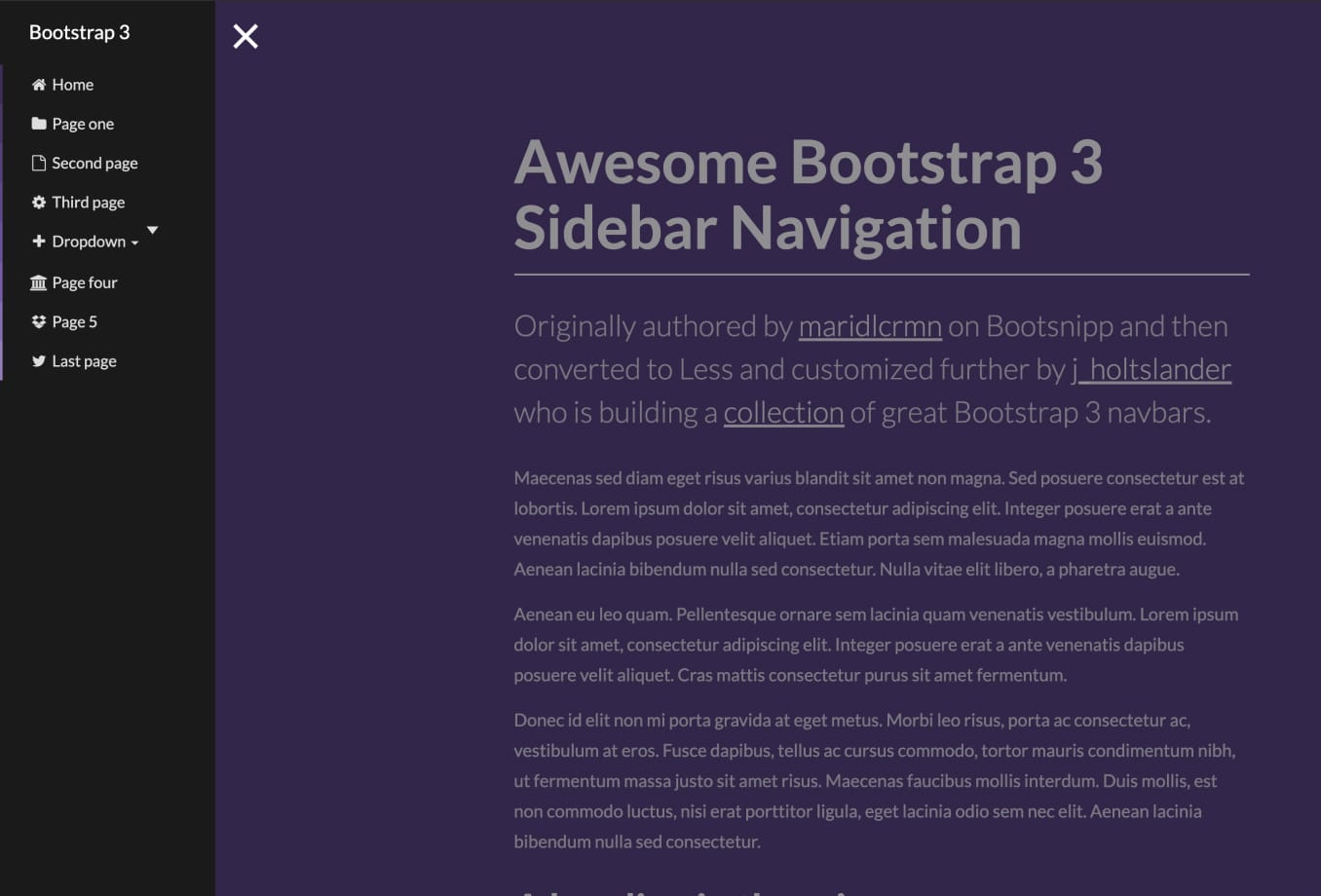Open the Dropdown navigation entry
Viewport: 1321px width, 896px height.
click(89, 241)
